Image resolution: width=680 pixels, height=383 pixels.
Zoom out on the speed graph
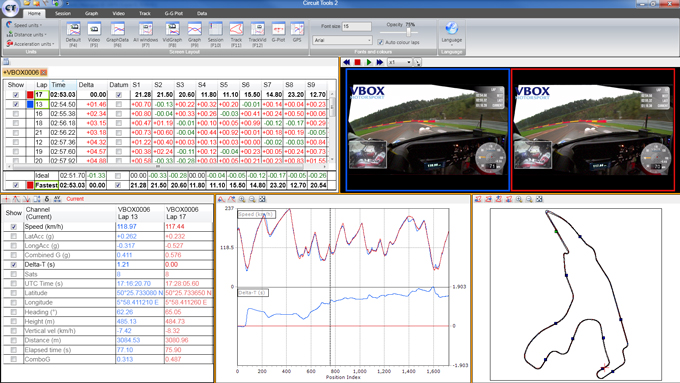click(x=252, y=200)
